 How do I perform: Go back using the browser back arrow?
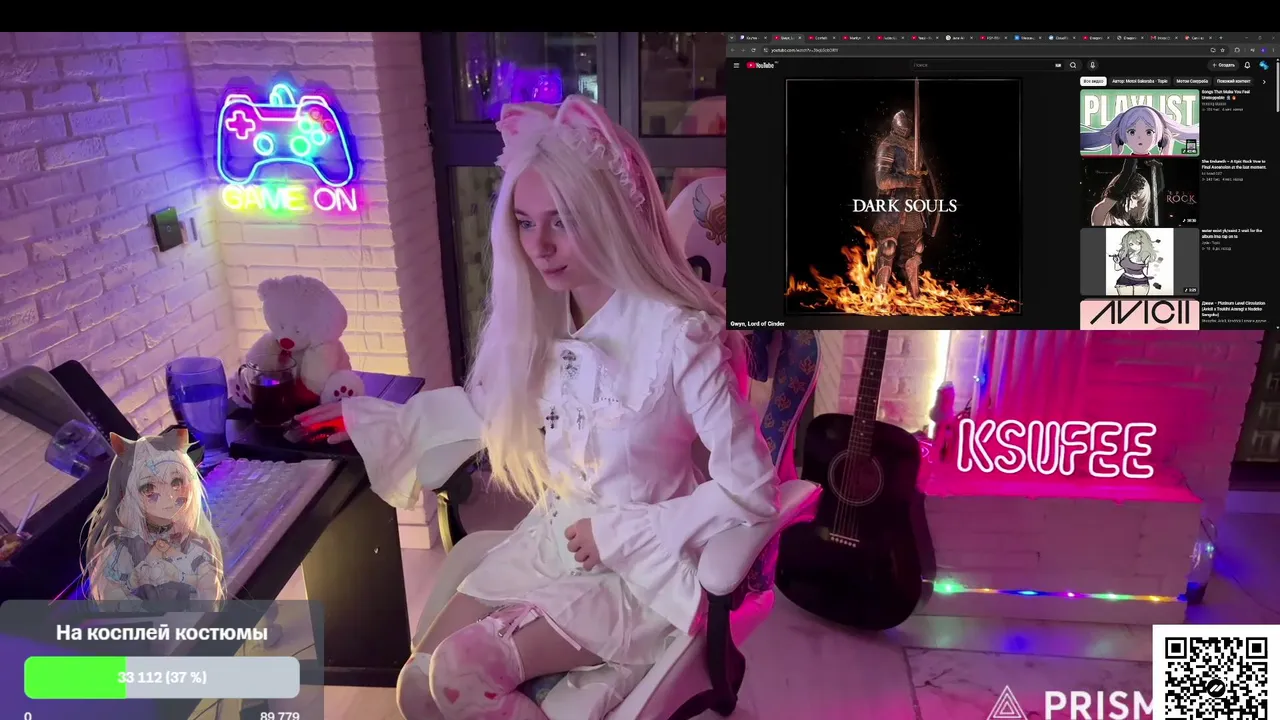pos(732,50)
